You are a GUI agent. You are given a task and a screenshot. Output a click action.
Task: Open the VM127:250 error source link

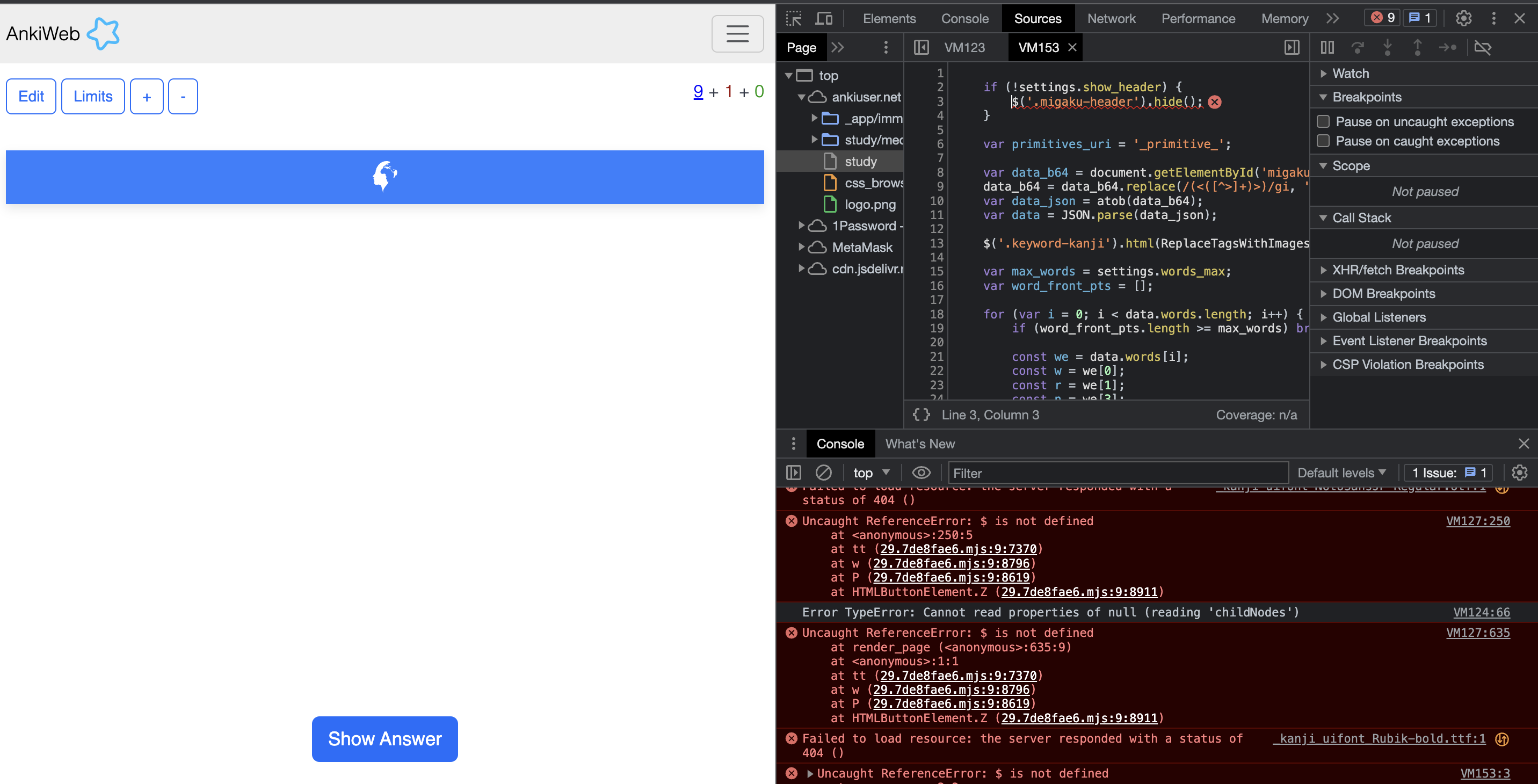click(1478, 521)
